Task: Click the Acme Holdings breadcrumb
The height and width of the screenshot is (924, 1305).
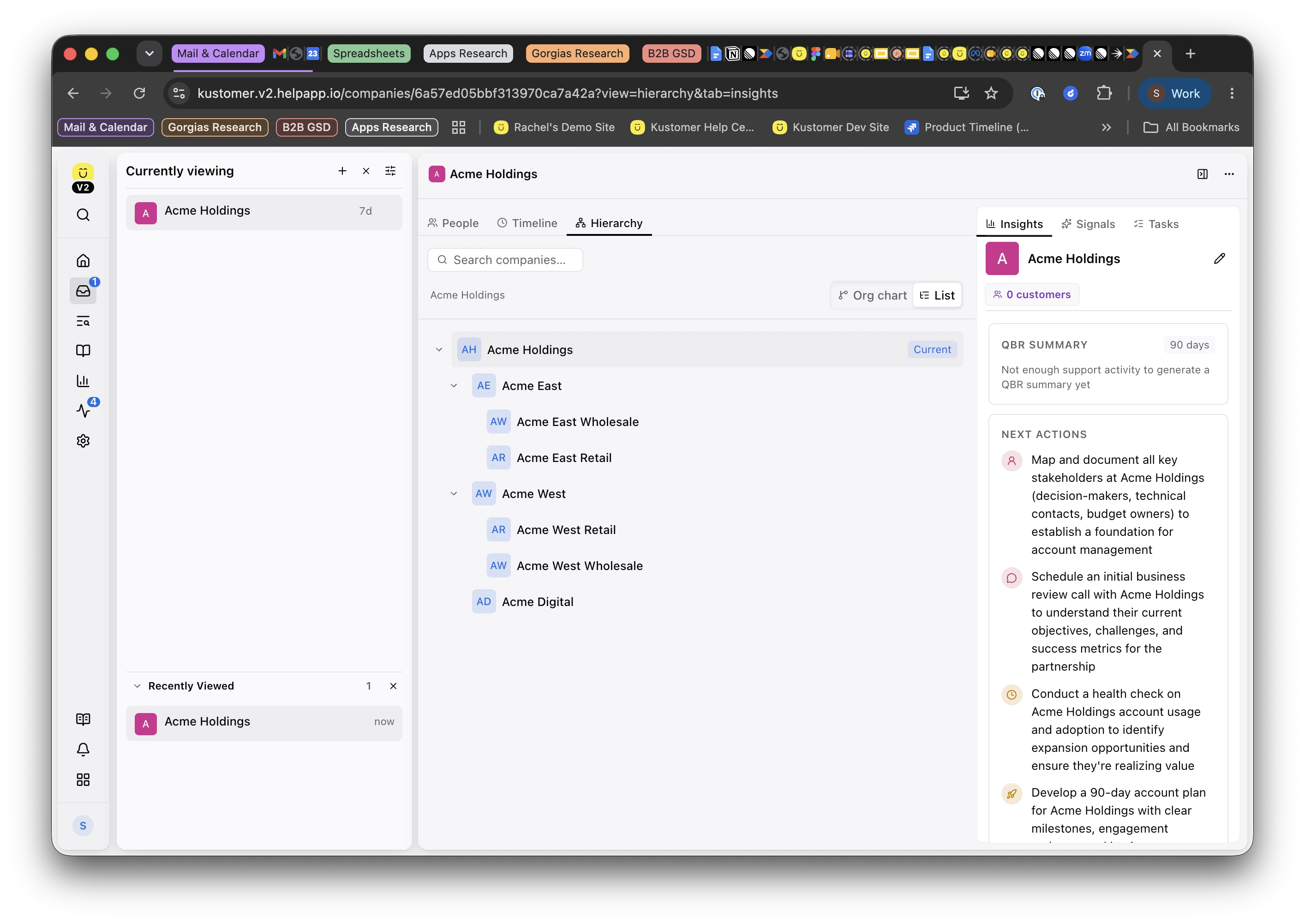Action: click(x=467, y=295)
